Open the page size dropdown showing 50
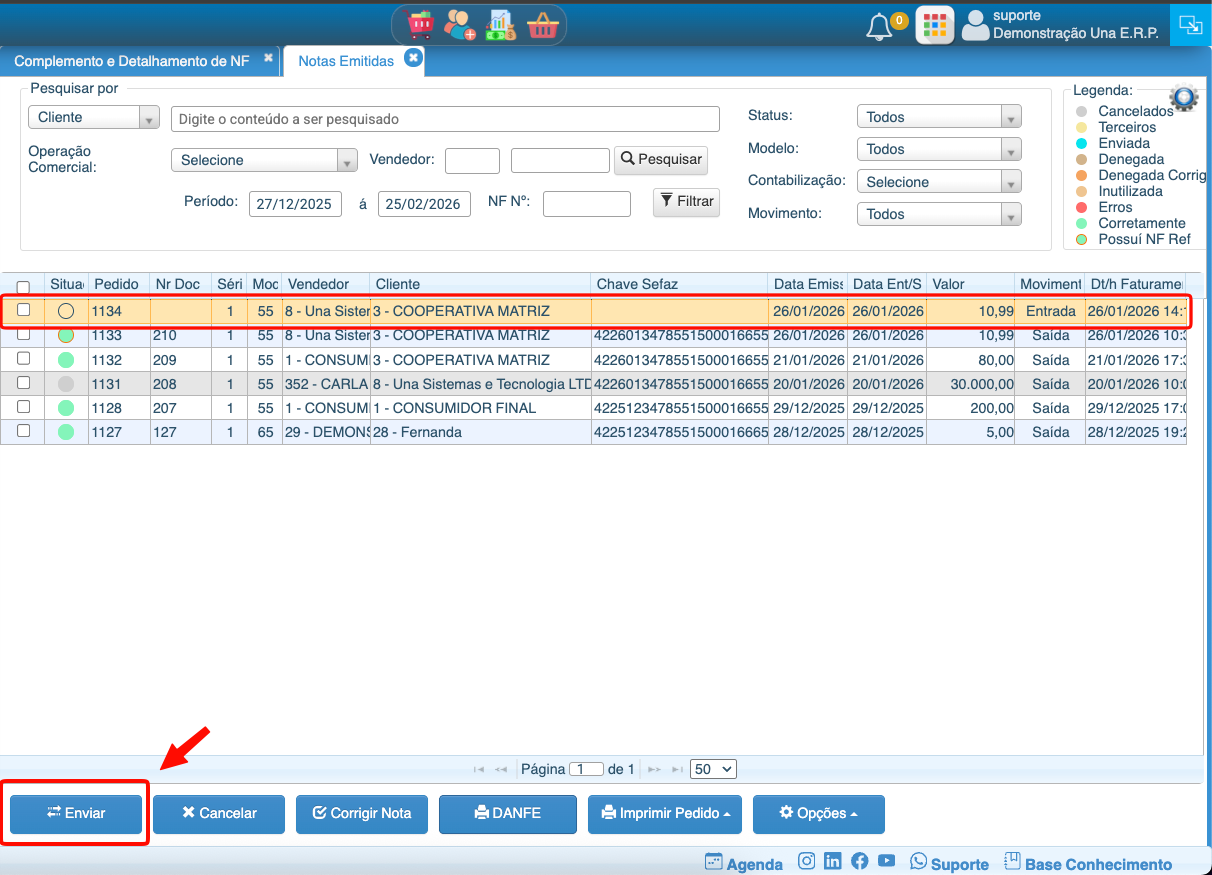This screenshot has width=1212, height=875. [x=713, y=769]
